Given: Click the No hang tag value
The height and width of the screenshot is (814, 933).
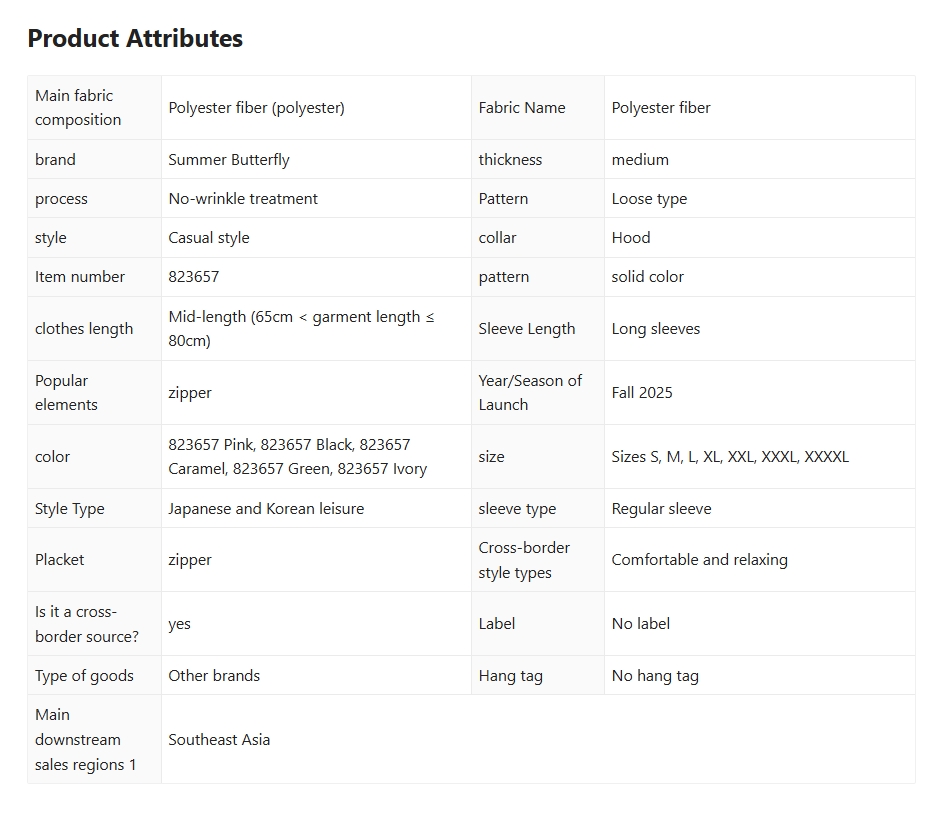Looking at the screenshot, I should point(655,676).
